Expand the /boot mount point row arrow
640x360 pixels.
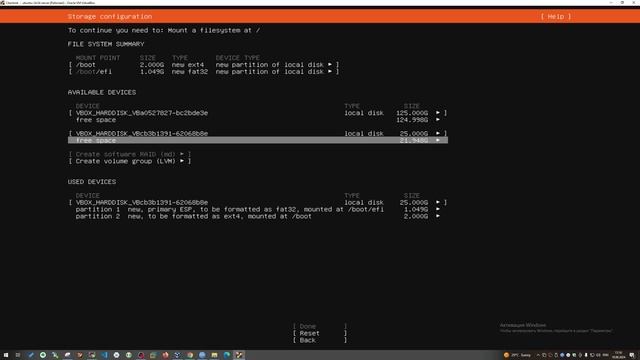tap(330, 64)
